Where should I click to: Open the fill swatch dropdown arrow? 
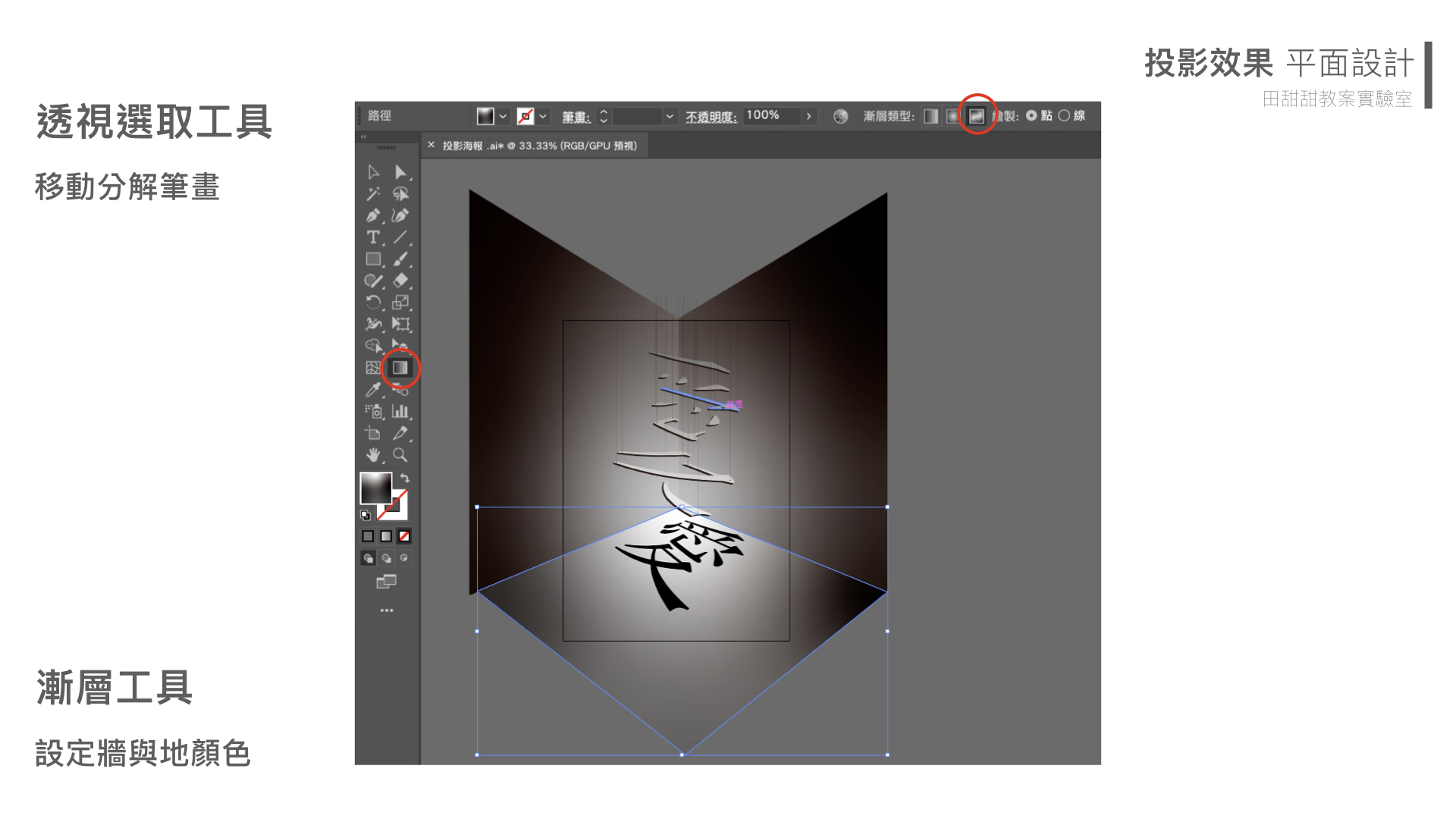503,116
